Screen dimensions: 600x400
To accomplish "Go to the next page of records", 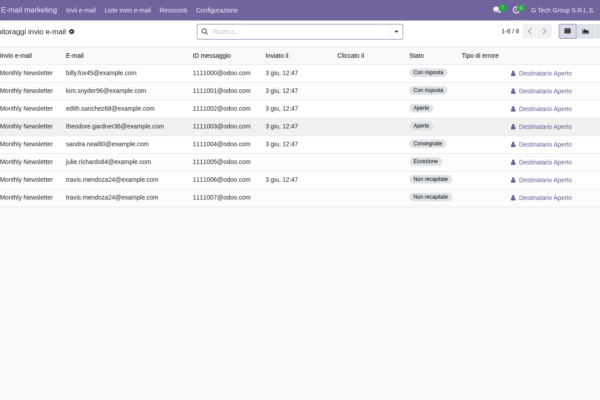I will coord(544,31).
